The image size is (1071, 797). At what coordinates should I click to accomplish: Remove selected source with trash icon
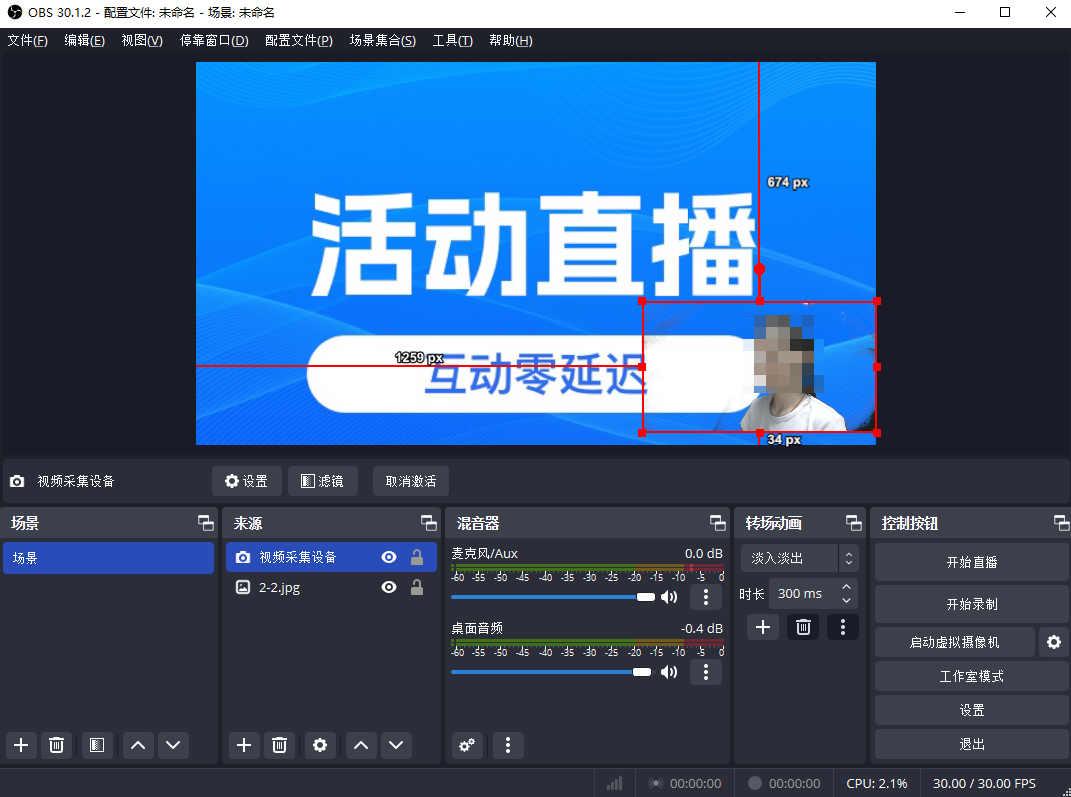point(280,745)
